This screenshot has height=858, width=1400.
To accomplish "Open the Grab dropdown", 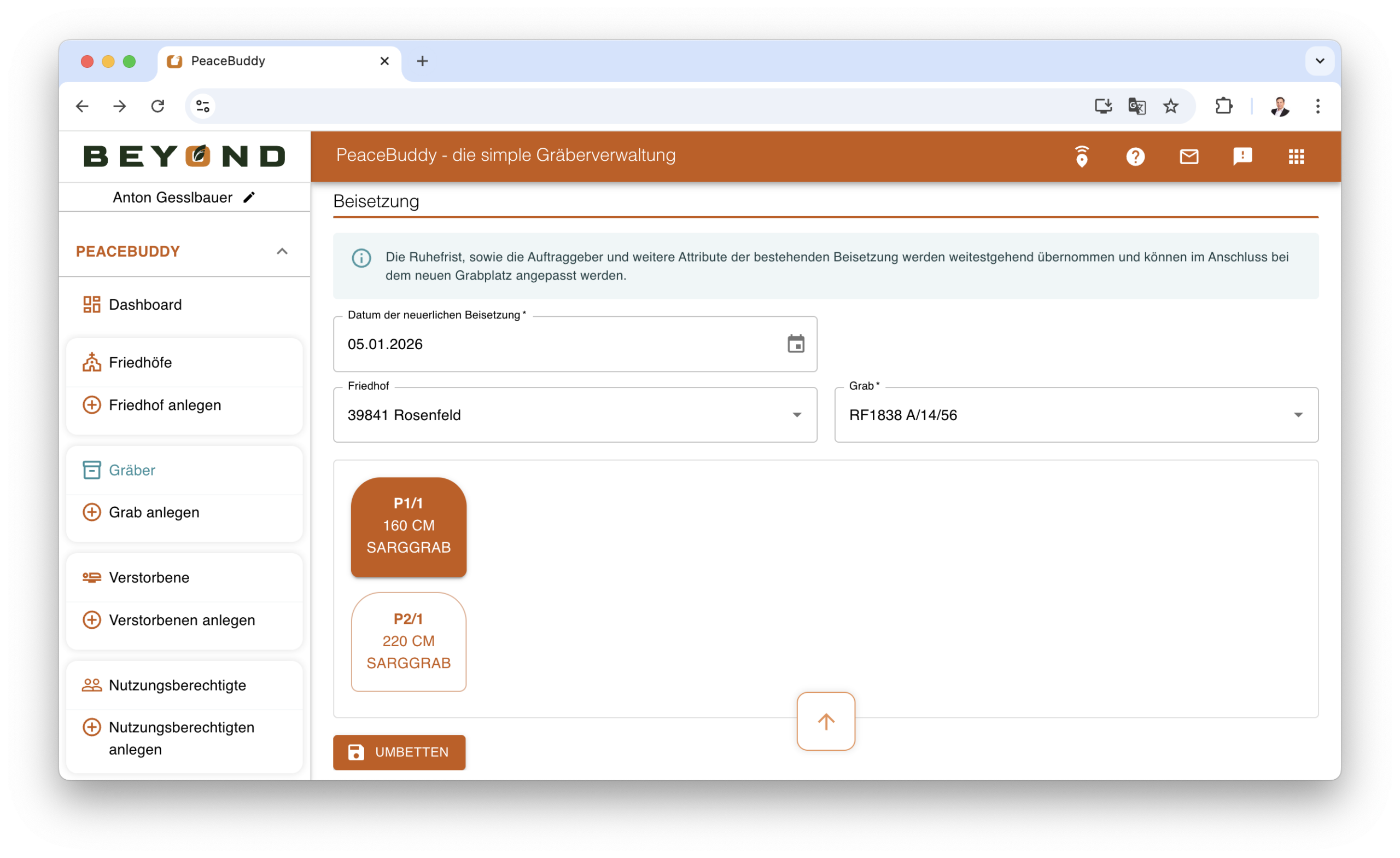I will tap(1076, 415).
